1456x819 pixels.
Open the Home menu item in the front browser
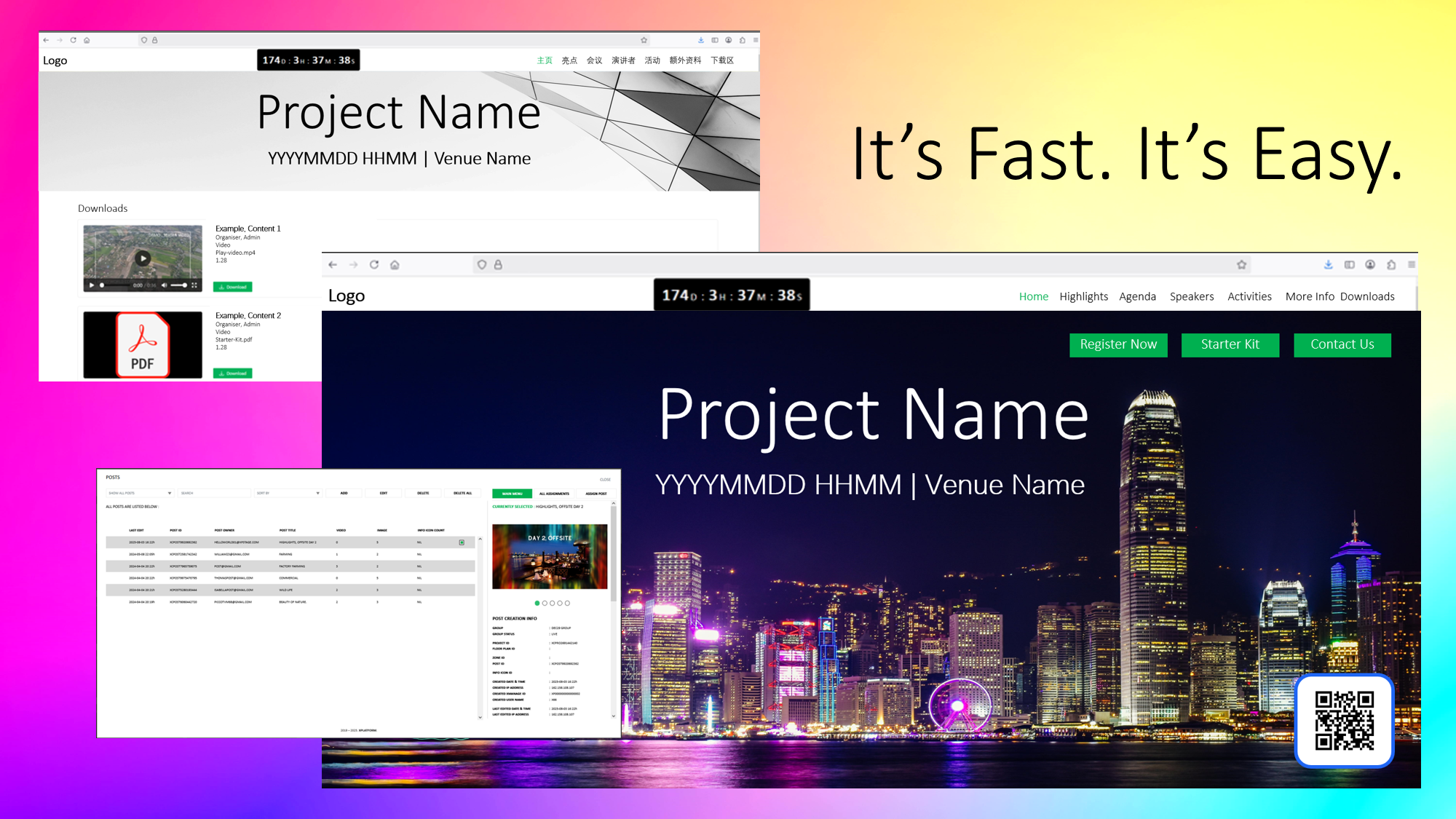click(x=1034, y=296)
